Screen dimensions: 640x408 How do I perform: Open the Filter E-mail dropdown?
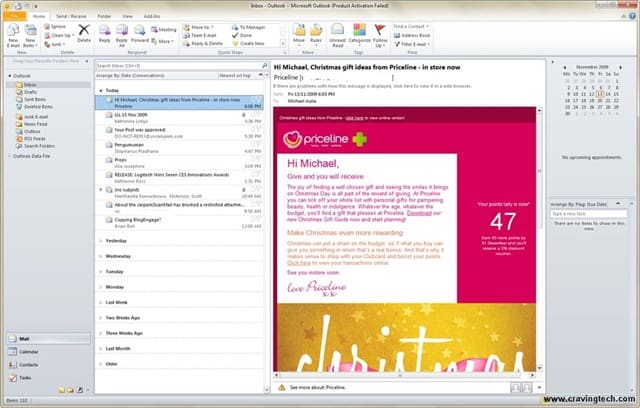pyautogui.click(x=412, y=44)
